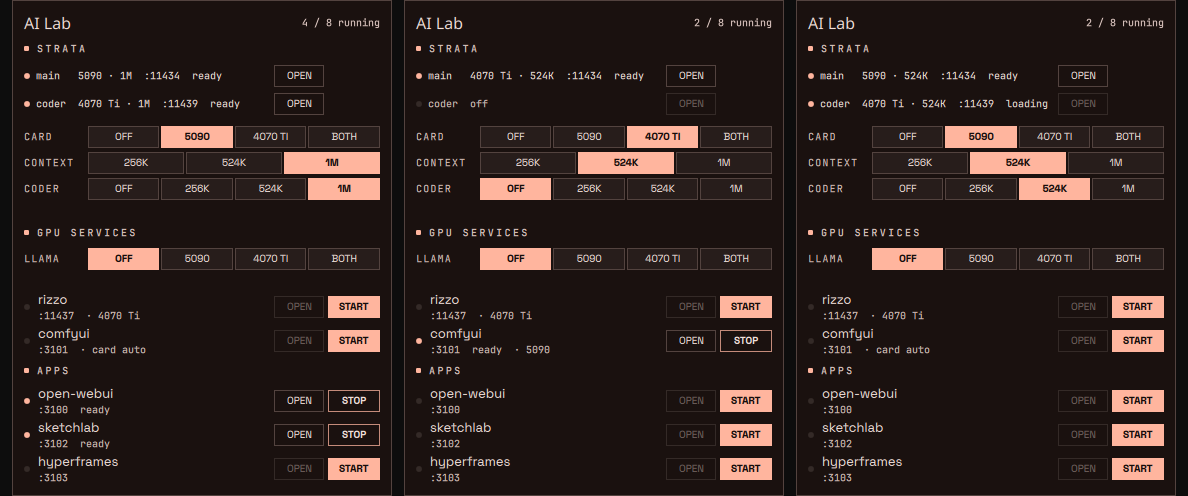Stop sketchlab in the left panel
The image size is (1188, 496).
pyautogui.click(x=354, y=435)
